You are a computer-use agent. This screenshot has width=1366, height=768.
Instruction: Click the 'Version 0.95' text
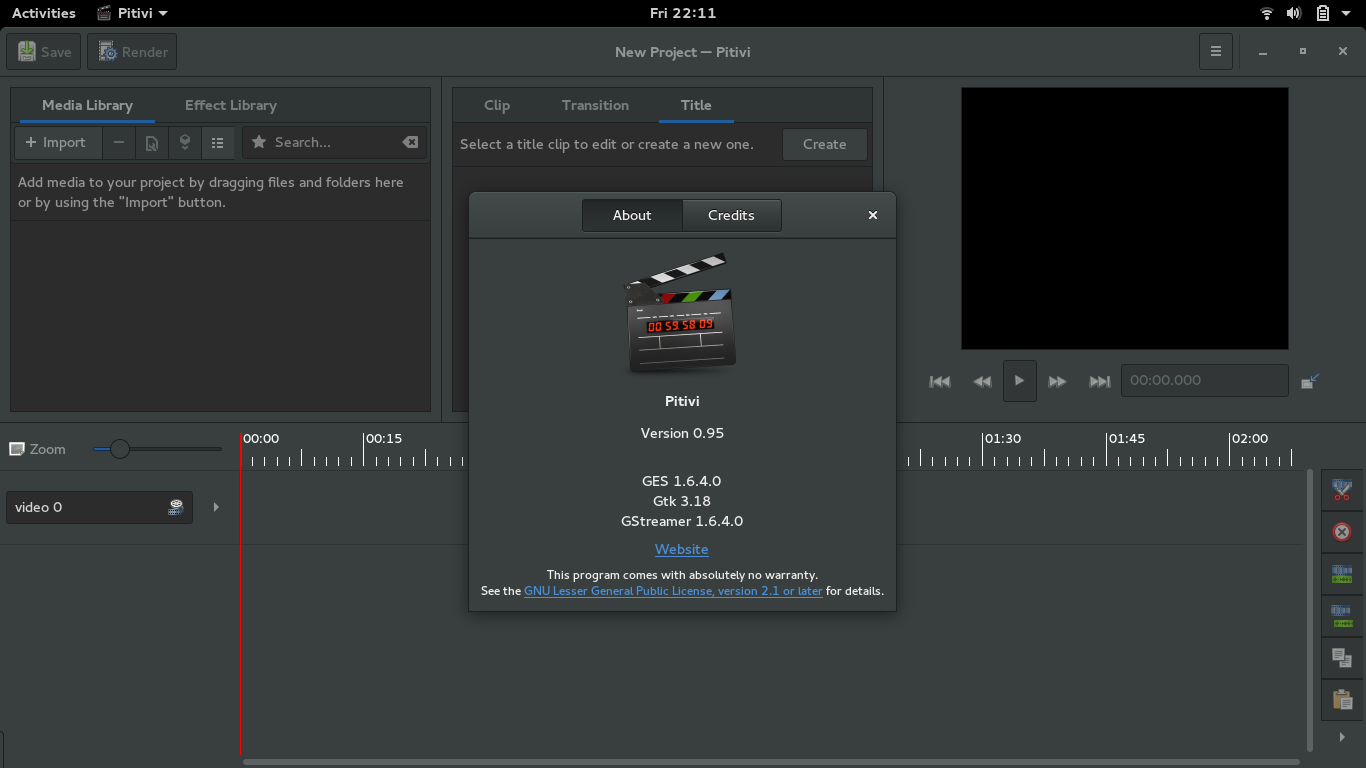click(x=682, y=433)
